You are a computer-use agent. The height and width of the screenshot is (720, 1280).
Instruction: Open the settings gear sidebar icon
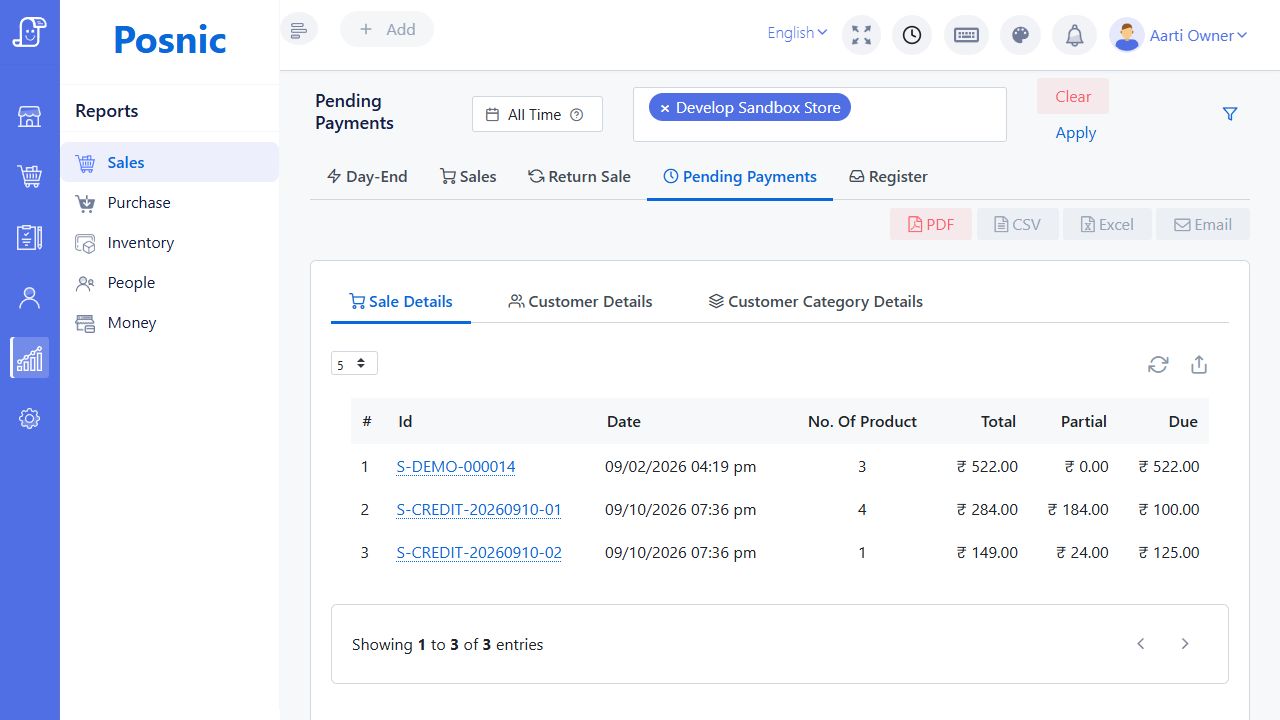[x=29, y=418]
